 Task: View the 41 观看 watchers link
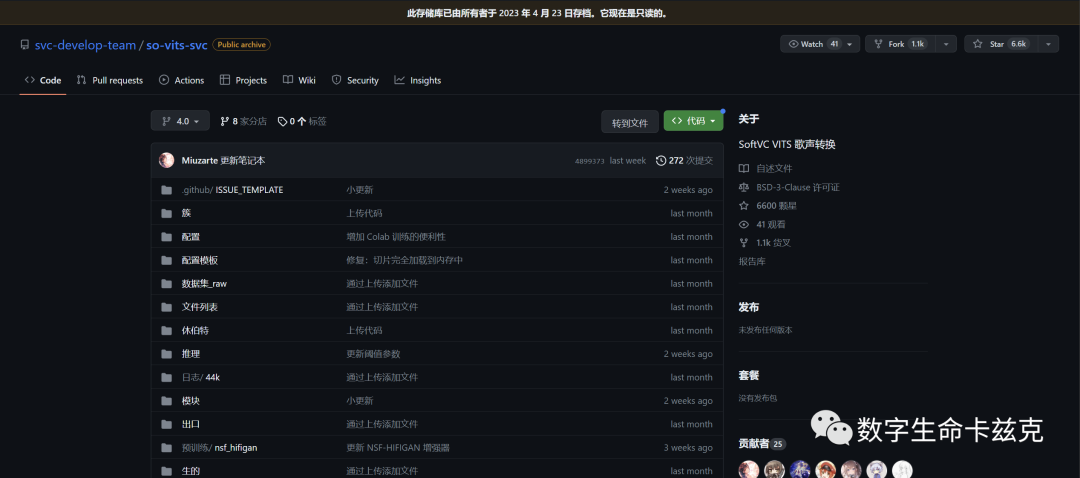762,225
